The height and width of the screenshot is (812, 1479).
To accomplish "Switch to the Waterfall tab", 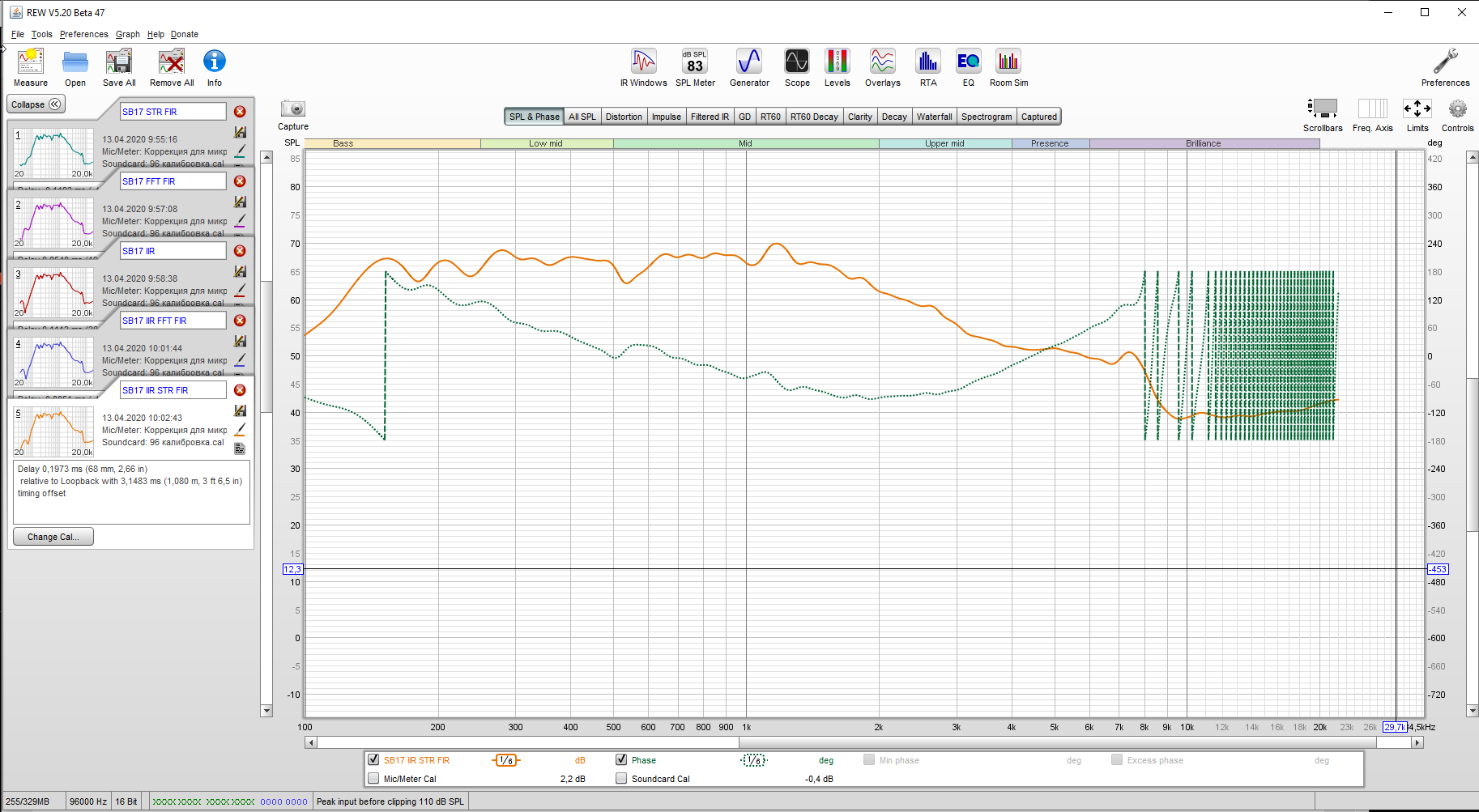I will (x=935, y=117).
